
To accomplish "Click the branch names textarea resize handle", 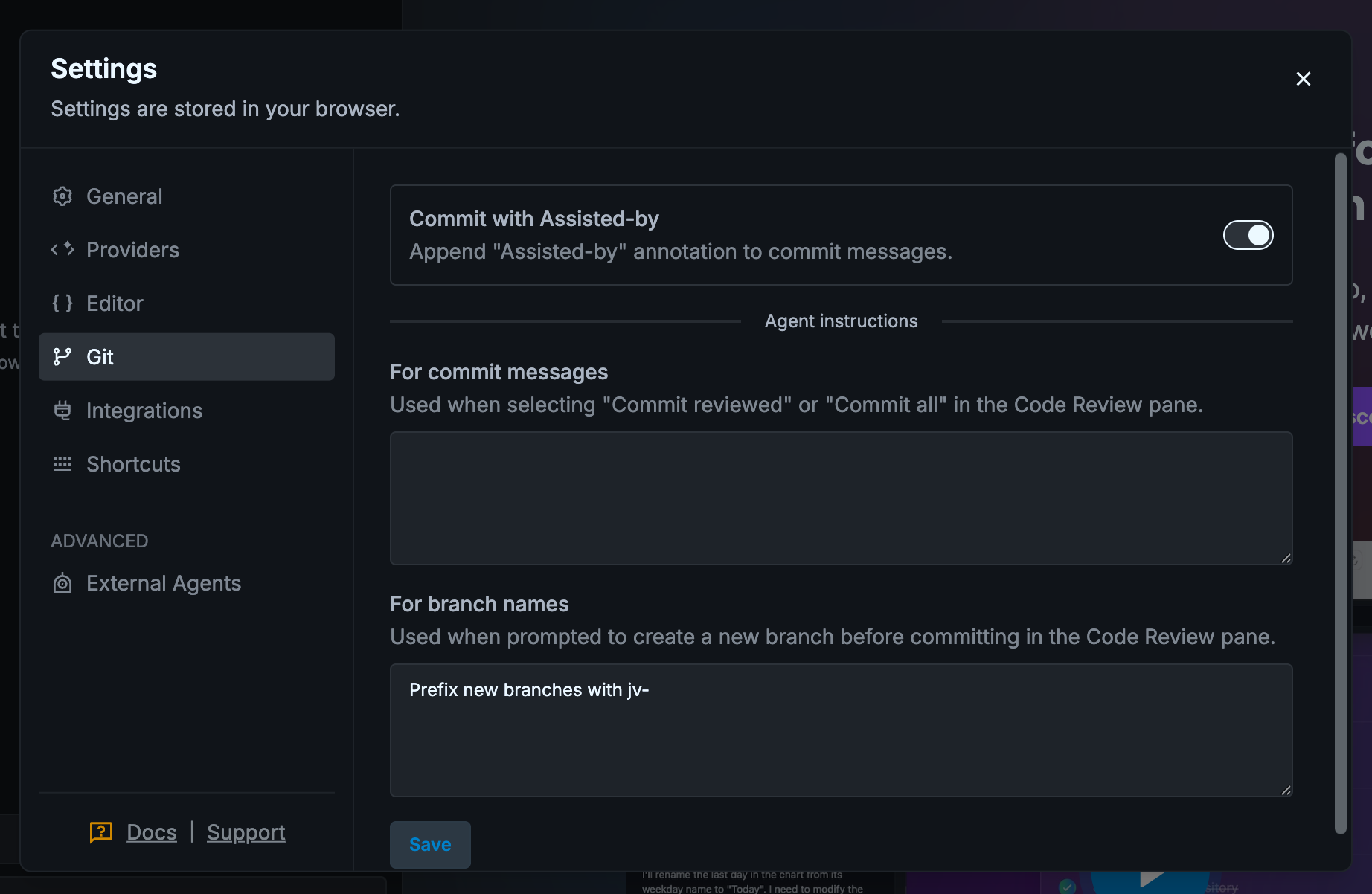I will (1286, 790).
